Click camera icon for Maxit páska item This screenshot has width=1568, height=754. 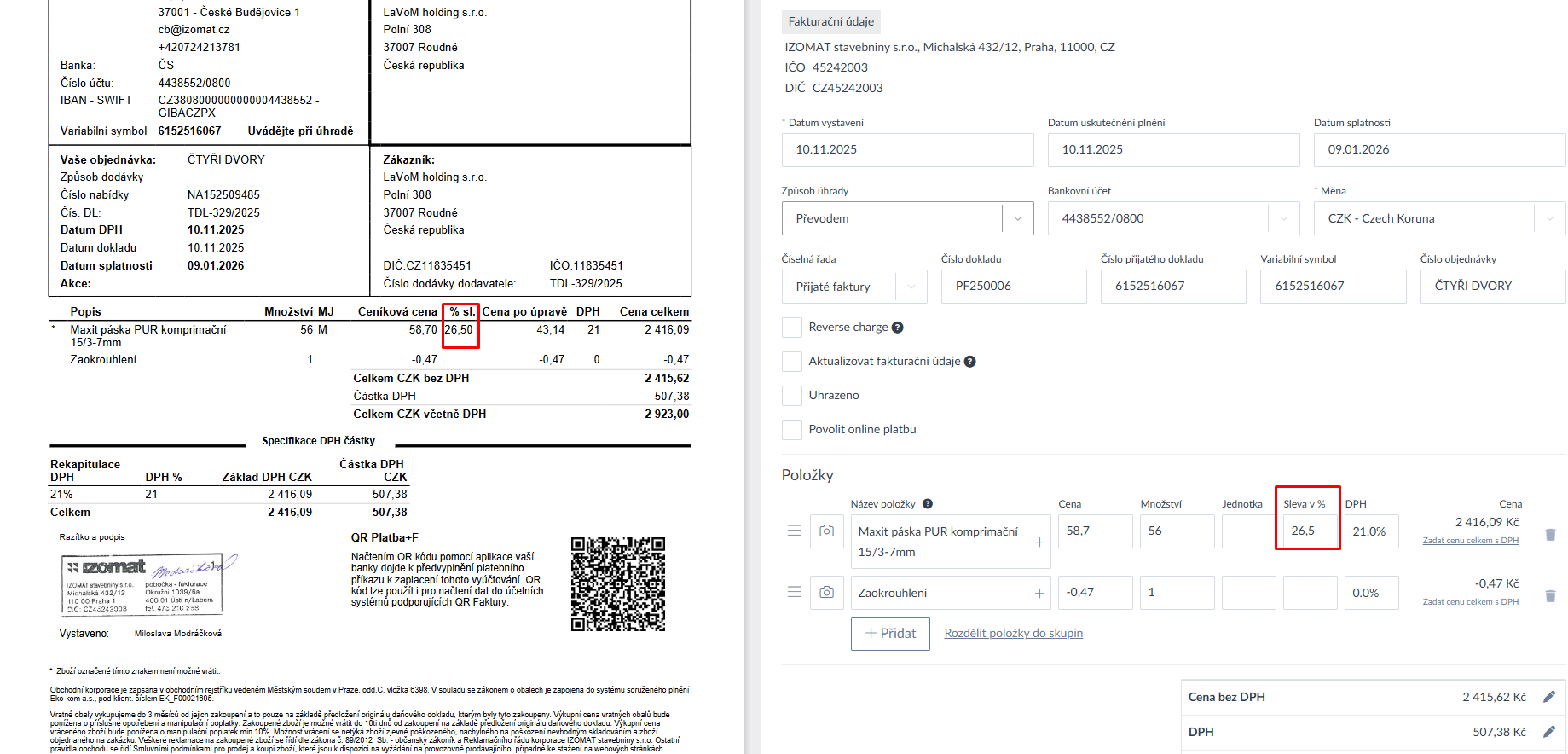826,531
